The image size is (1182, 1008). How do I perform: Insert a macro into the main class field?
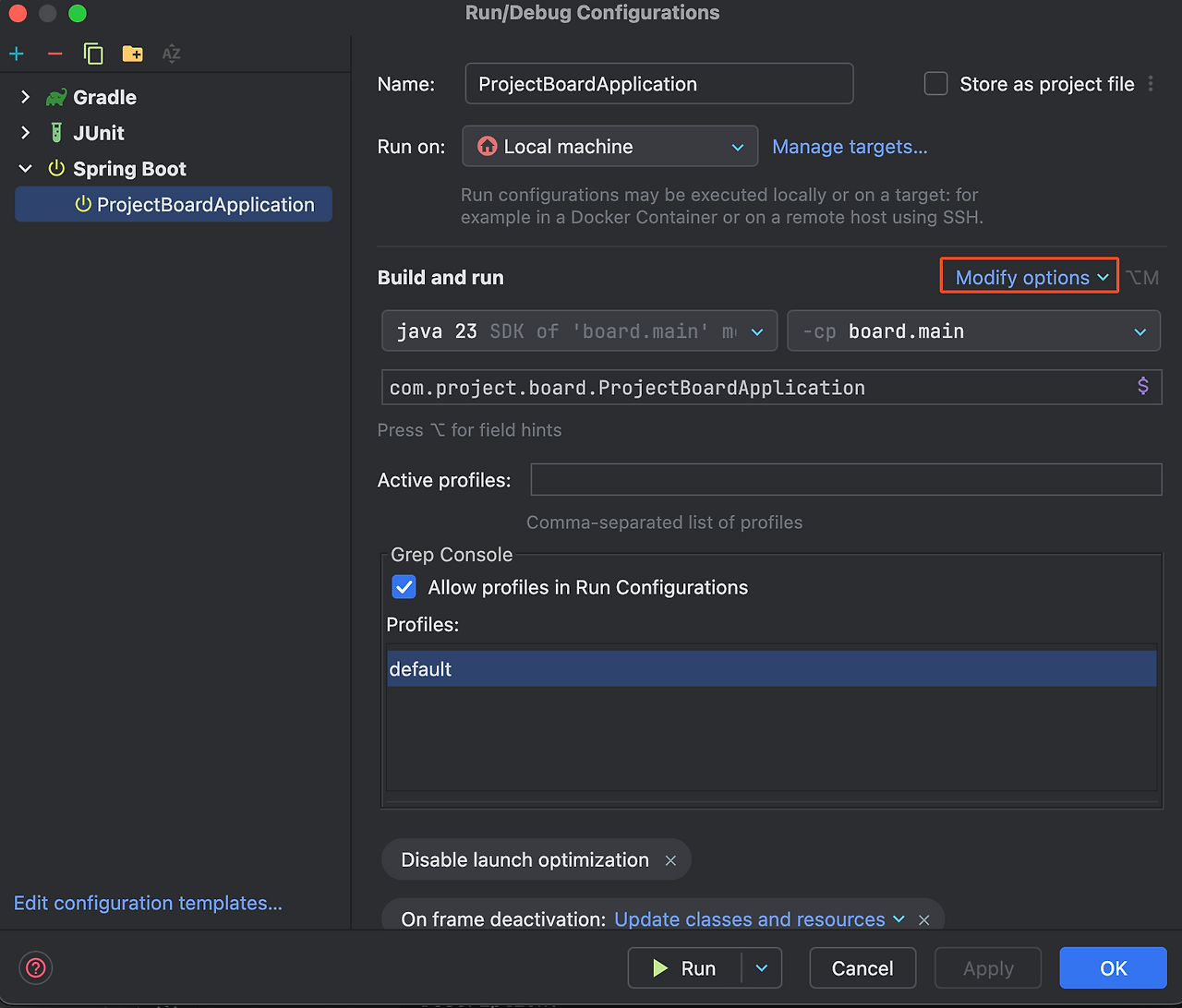[1143, 387]
